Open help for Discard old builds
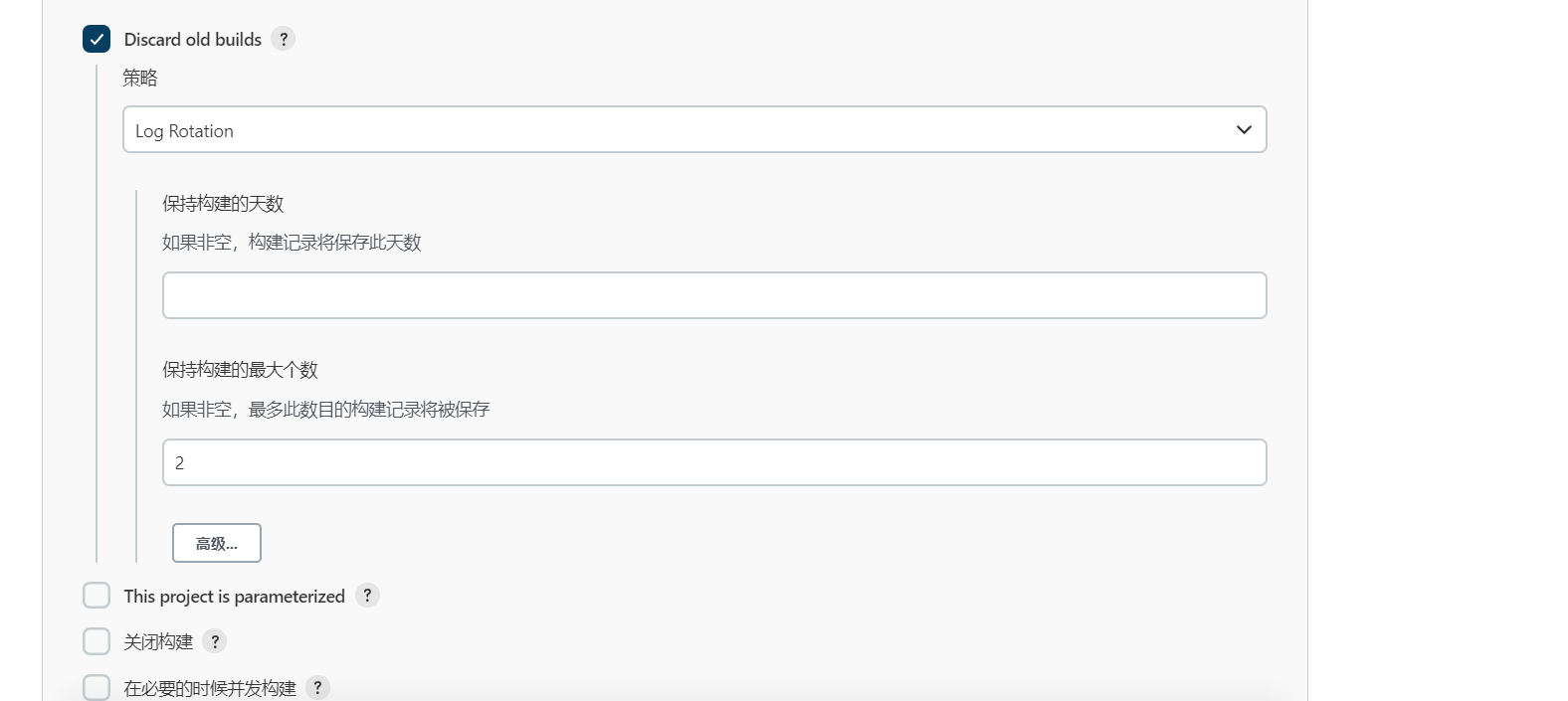Image resolution: width=1568 pixels, height=701 pixels. click(x=284, y=39)
